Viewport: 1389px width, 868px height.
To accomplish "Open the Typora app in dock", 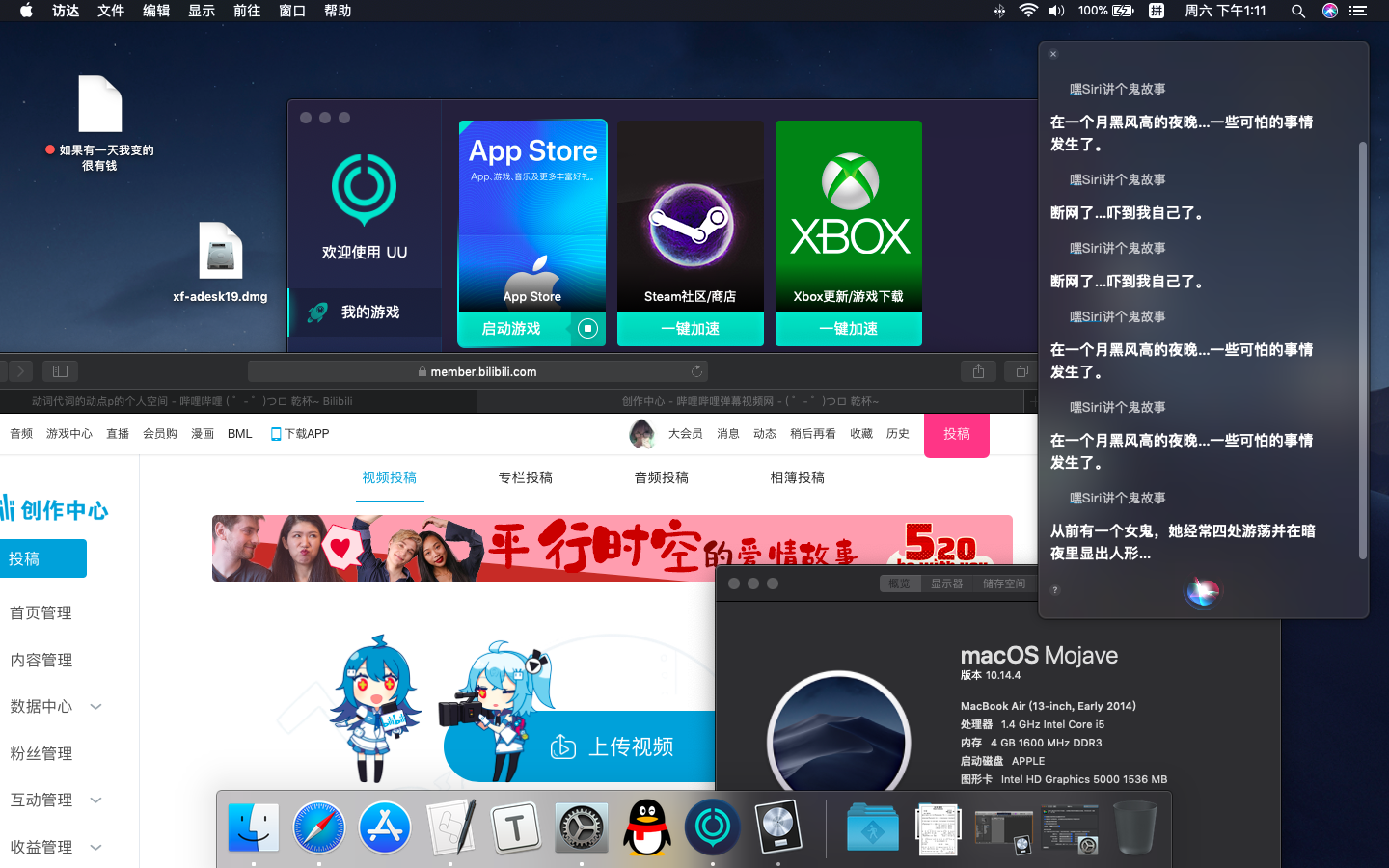I will coord(516,827).
